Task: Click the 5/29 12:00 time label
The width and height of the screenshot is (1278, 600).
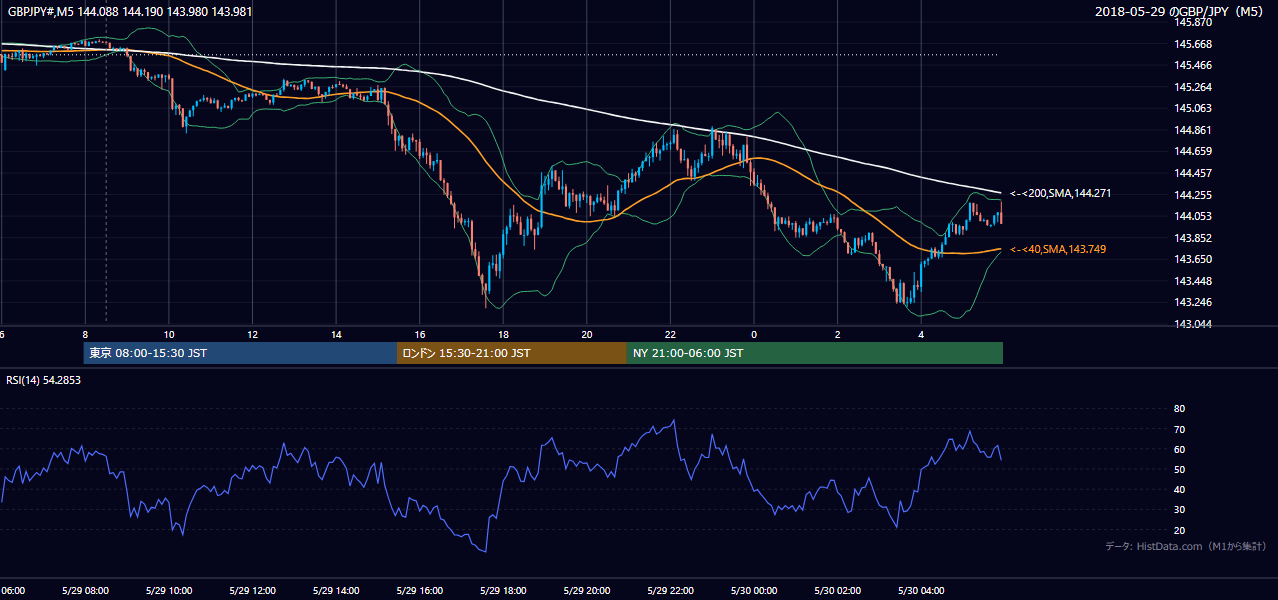Action: [252, 590]
